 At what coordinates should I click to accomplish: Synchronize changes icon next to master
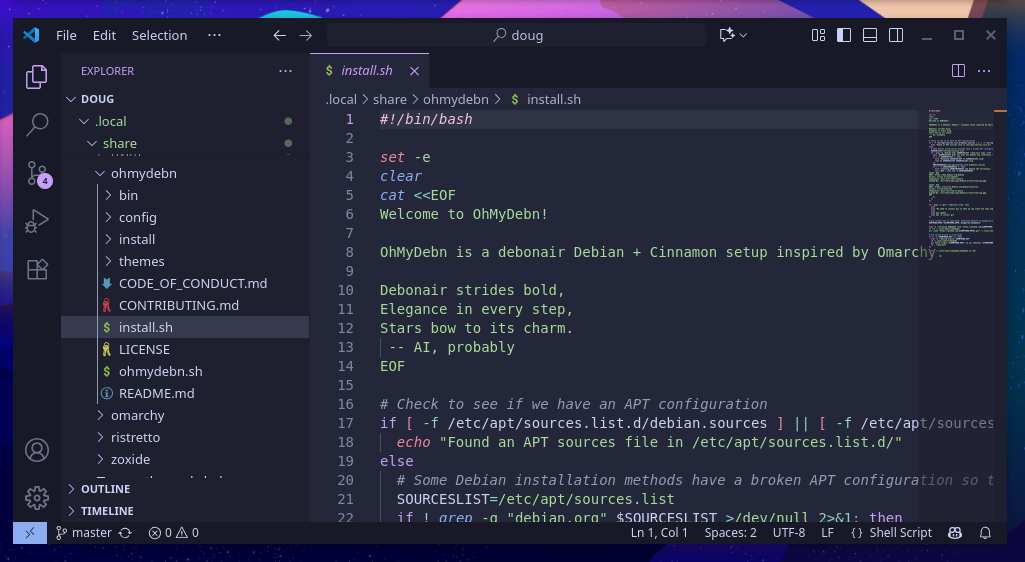[126, 533]
